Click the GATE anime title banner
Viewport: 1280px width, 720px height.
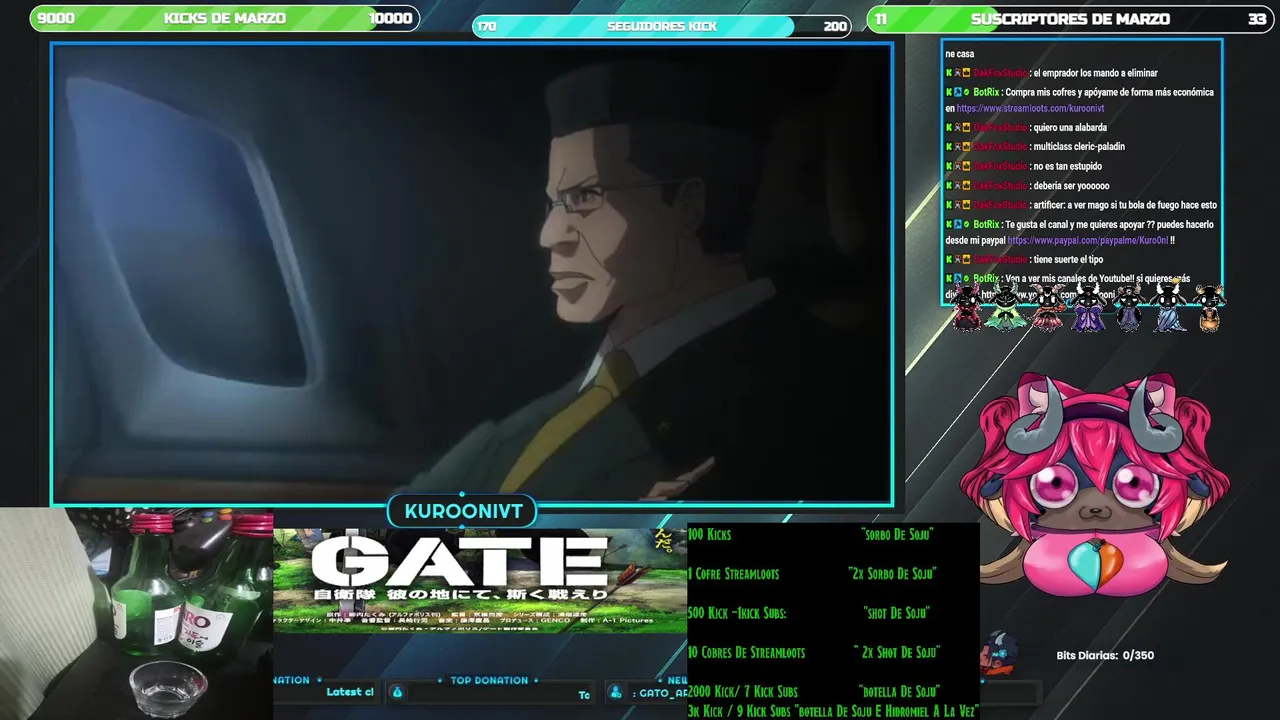(x=480, y=580)
